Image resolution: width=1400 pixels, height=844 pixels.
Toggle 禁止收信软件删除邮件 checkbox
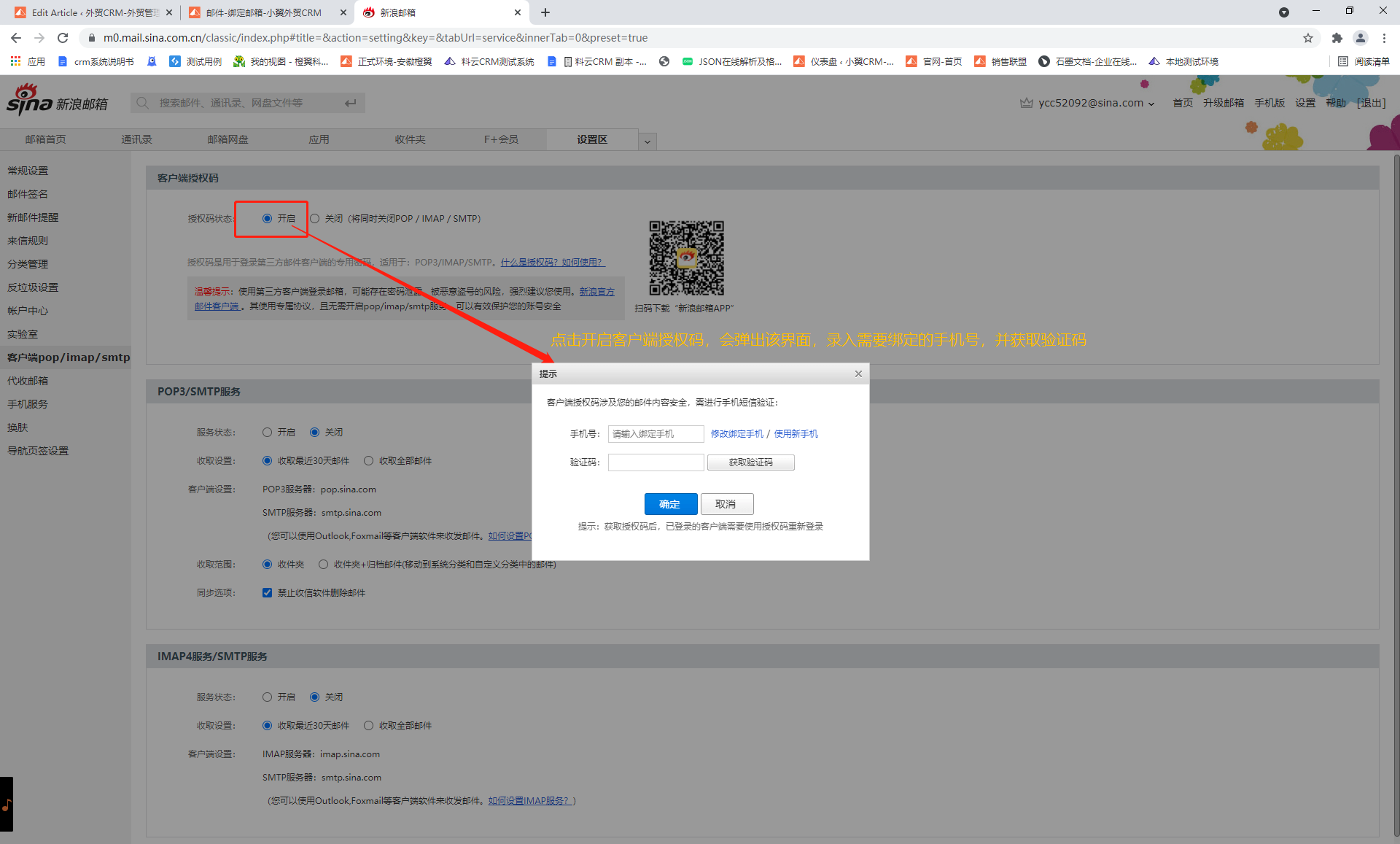click(x=268, y=593)
